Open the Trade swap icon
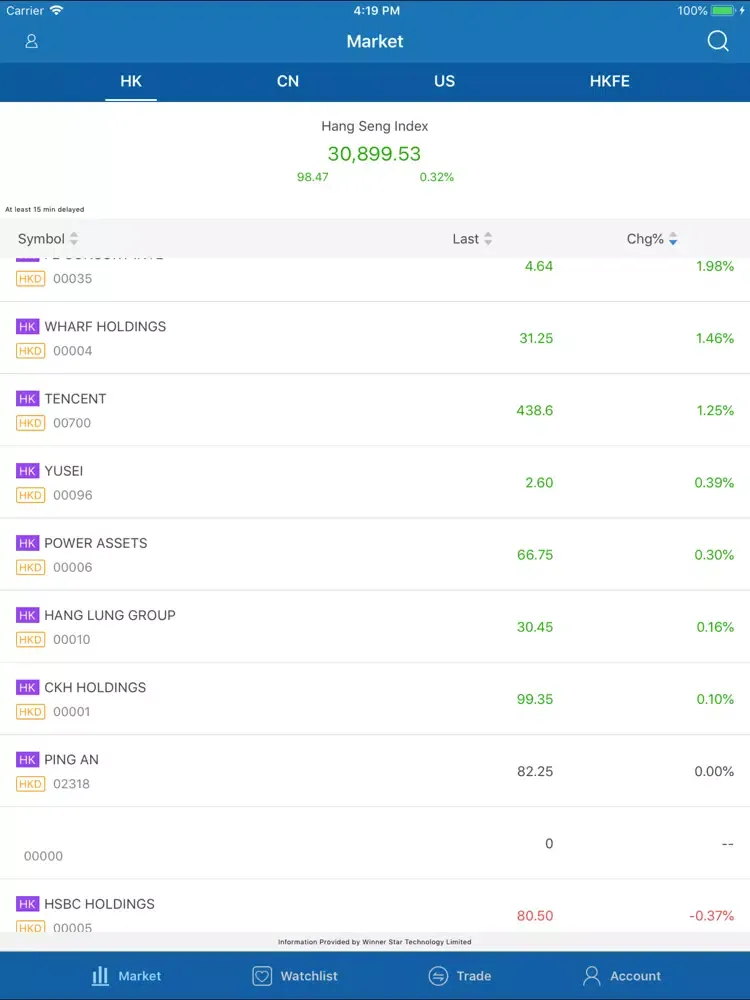The height and width of the screenshot is (1000, 750). 438,976
